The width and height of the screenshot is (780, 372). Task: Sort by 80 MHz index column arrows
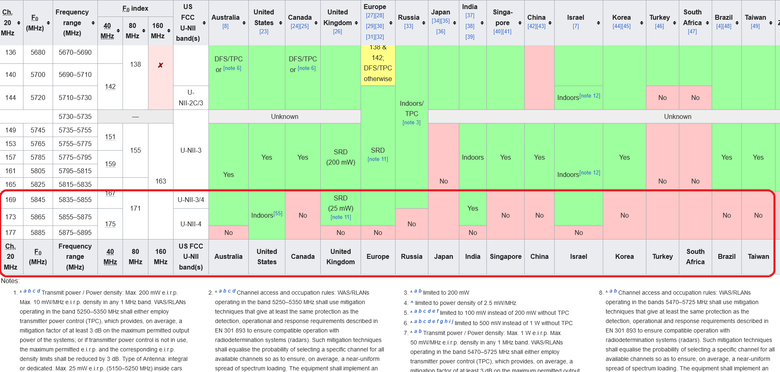point(143,30)
